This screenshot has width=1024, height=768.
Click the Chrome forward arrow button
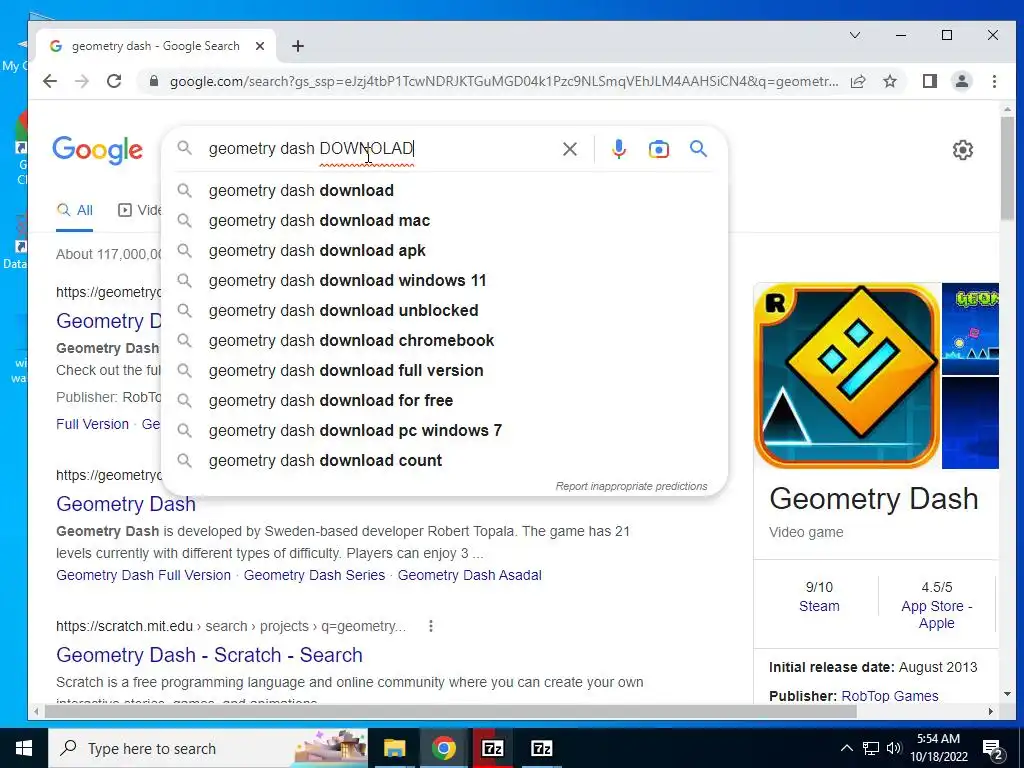tap(82, 81)
